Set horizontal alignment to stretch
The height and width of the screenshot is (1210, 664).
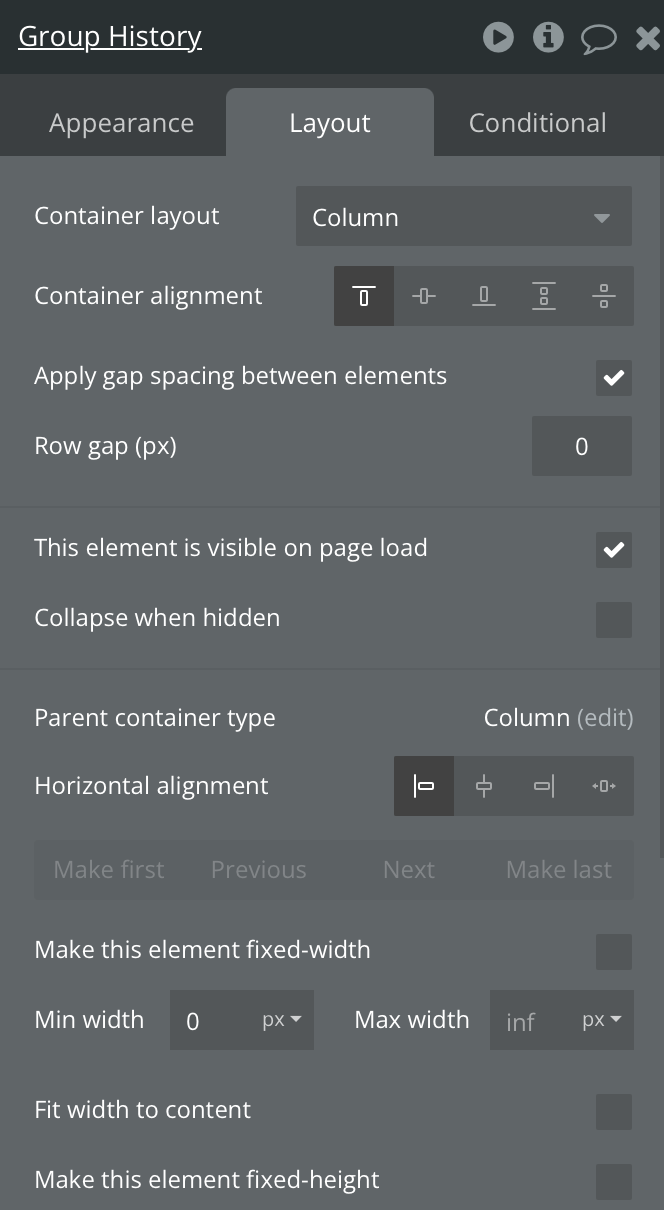[604, 786]
